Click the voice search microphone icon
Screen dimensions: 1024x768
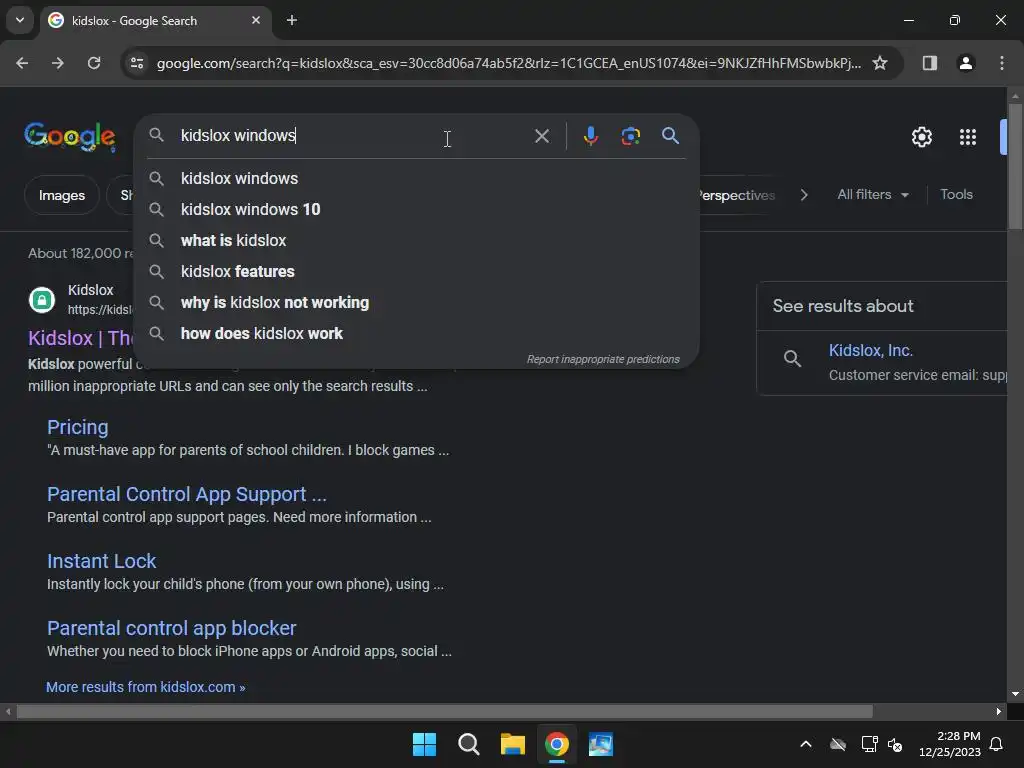pyautogui.click(x=590, y=136)
